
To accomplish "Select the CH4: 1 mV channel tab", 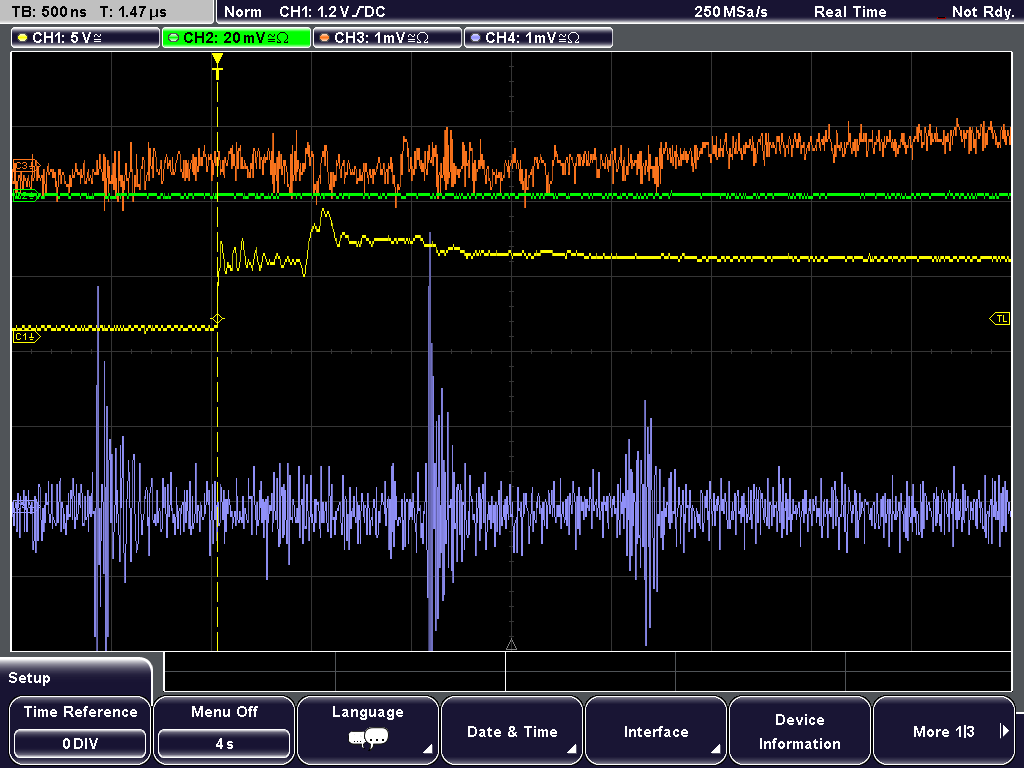I will point(538,38).
